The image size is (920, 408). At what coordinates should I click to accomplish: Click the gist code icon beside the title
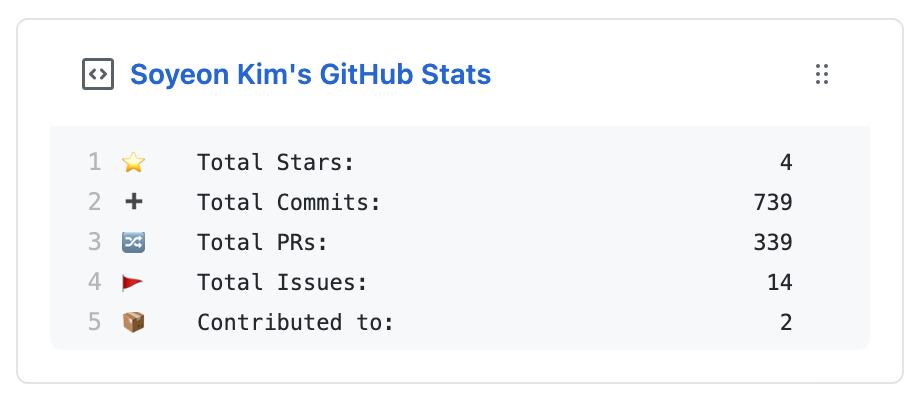97,74
